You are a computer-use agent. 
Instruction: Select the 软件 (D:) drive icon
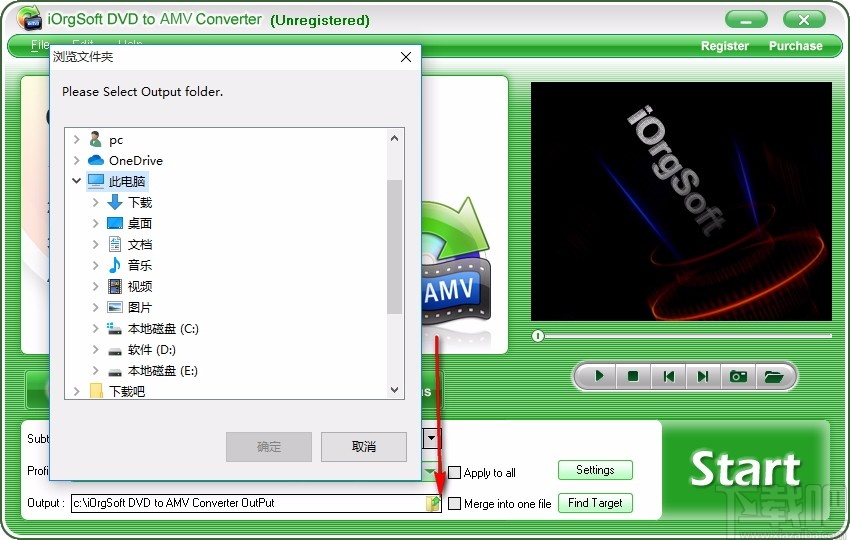click(114, 351)
